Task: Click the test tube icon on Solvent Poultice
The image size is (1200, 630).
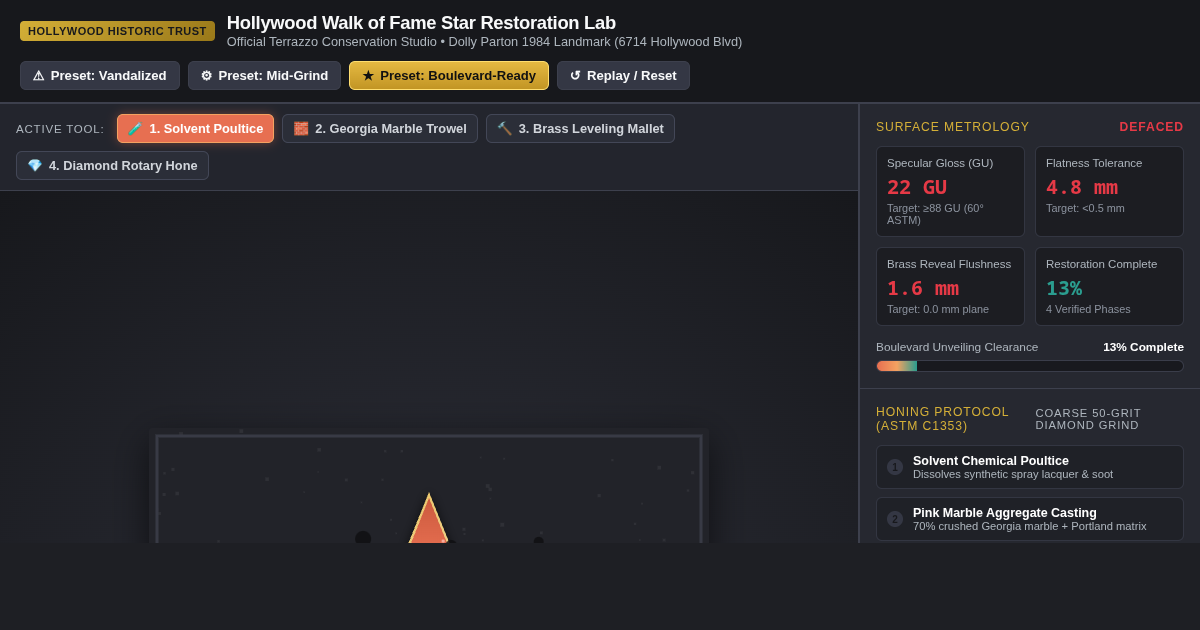Action: pyautogui.click(x=135, y=128)
